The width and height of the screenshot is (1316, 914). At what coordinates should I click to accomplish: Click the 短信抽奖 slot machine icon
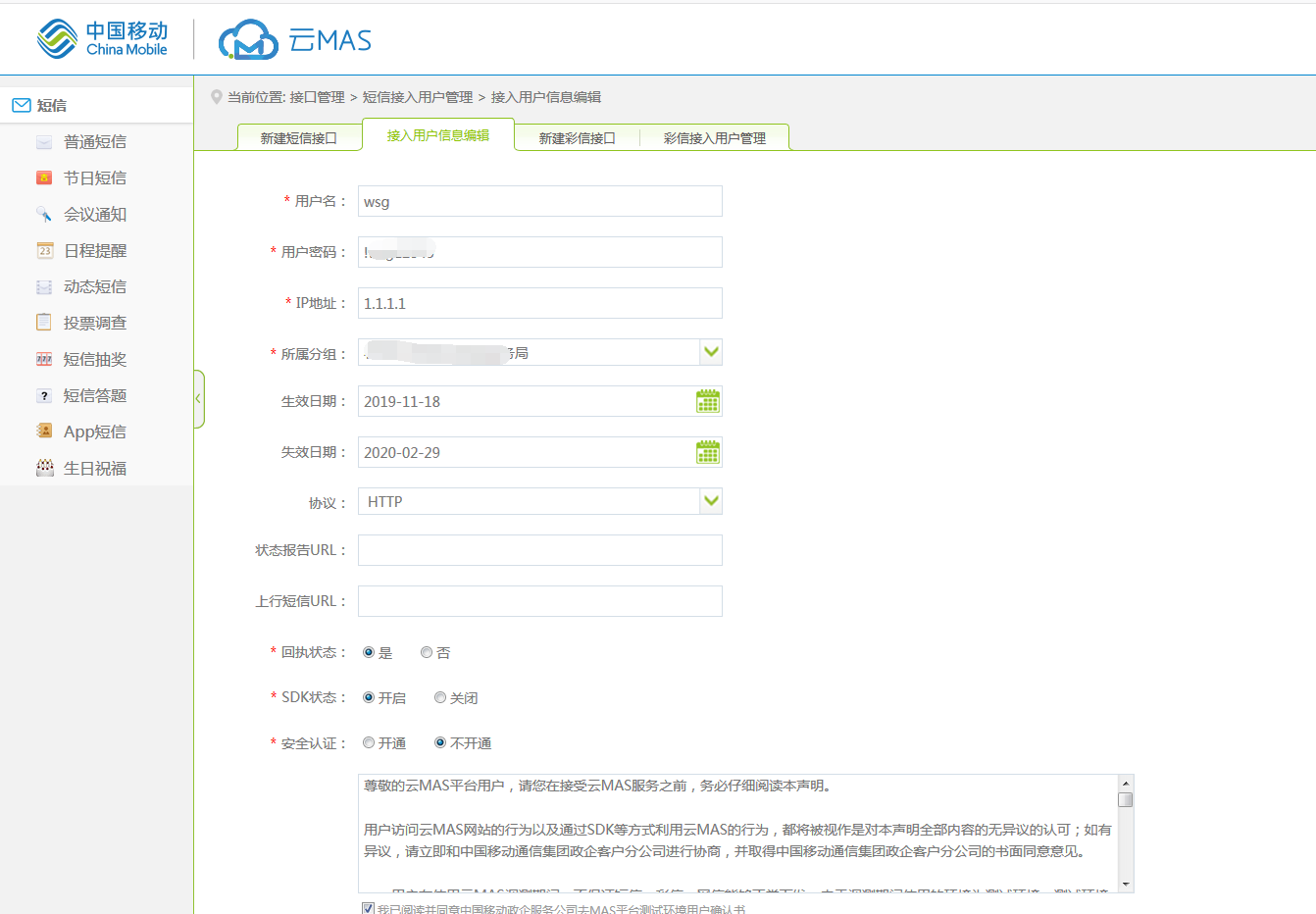(x=44, y=360)
